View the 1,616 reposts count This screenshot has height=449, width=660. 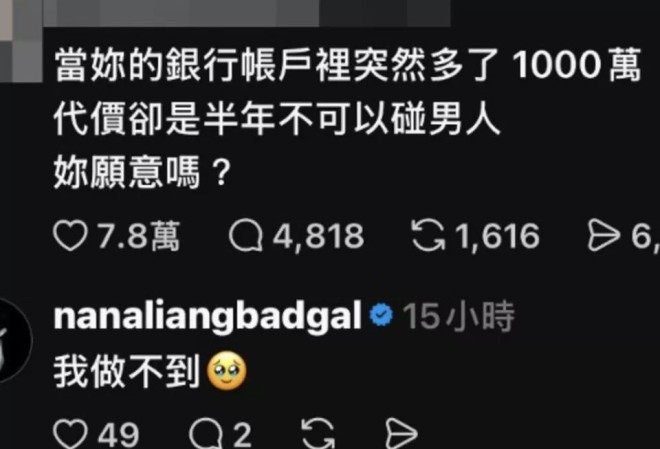click(x=498, y=236)
